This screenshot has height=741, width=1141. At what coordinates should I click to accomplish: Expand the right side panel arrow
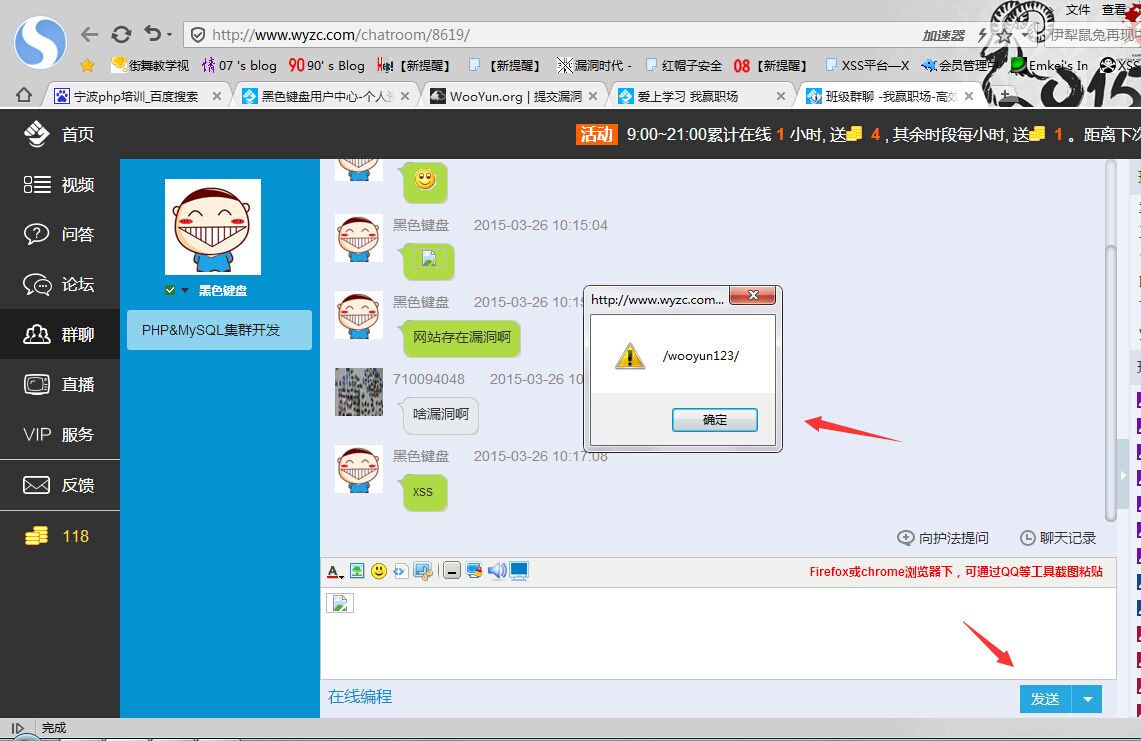[x=1124, y=475]
